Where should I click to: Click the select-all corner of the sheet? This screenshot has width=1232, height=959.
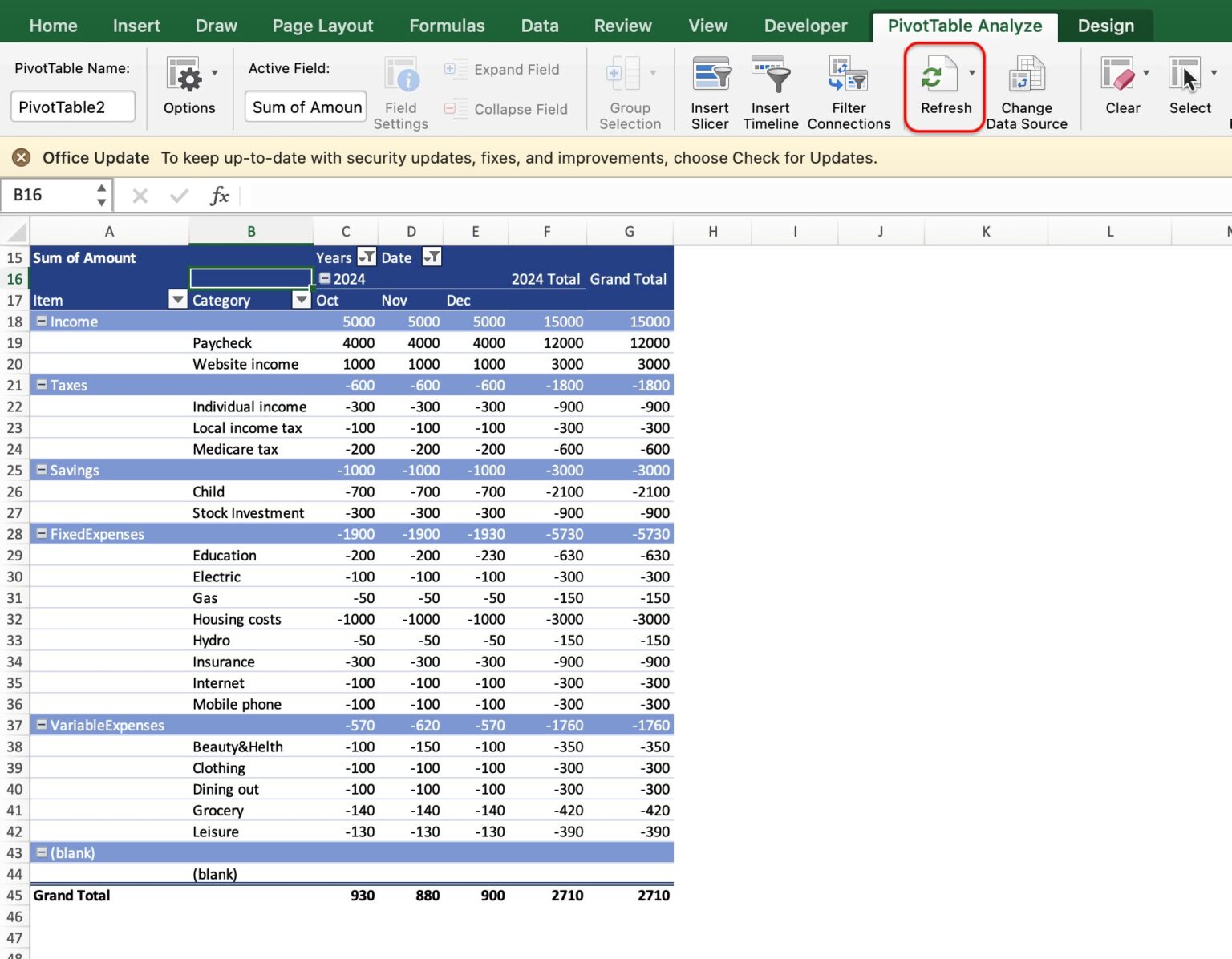pyautogui.click(x=14, y=232)
